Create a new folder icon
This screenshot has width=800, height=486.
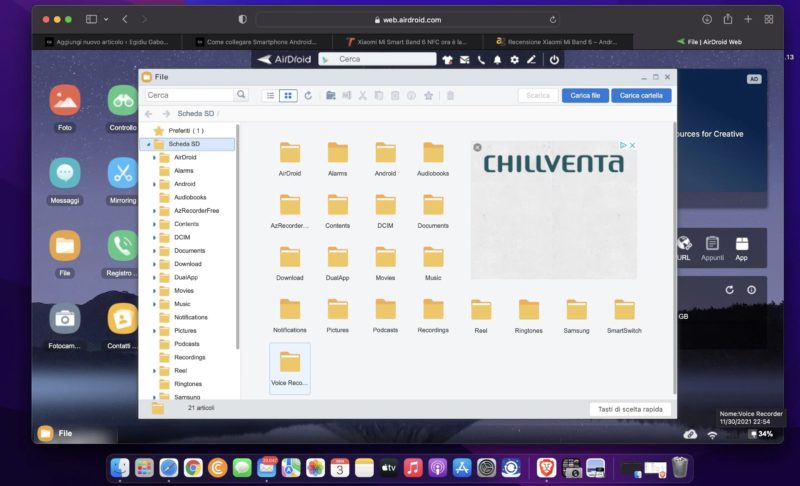[331, 95]
